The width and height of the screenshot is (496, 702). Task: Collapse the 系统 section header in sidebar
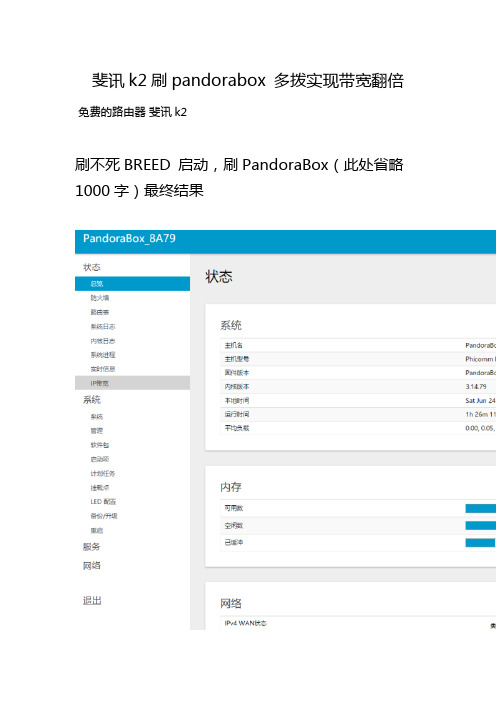[91, 399]
